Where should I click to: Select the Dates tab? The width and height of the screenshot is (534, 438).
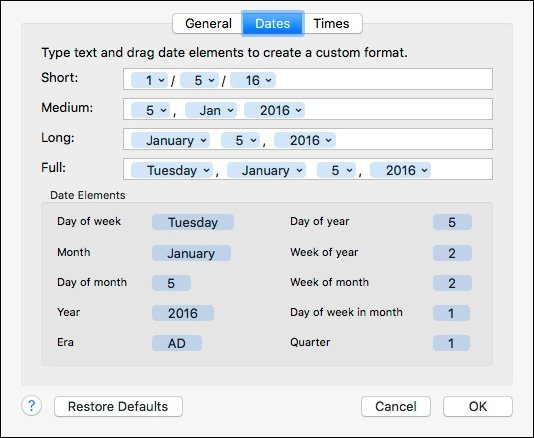pyautogui.click(x=272, y=24)
